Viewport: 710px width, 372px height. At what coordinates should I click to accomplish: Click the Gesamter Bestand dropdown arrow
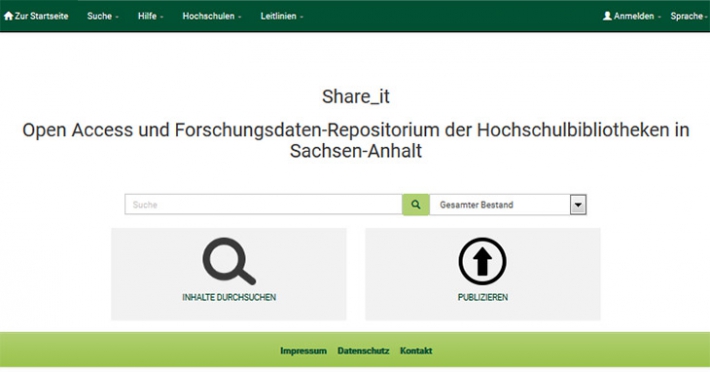[x=578, y=205]
